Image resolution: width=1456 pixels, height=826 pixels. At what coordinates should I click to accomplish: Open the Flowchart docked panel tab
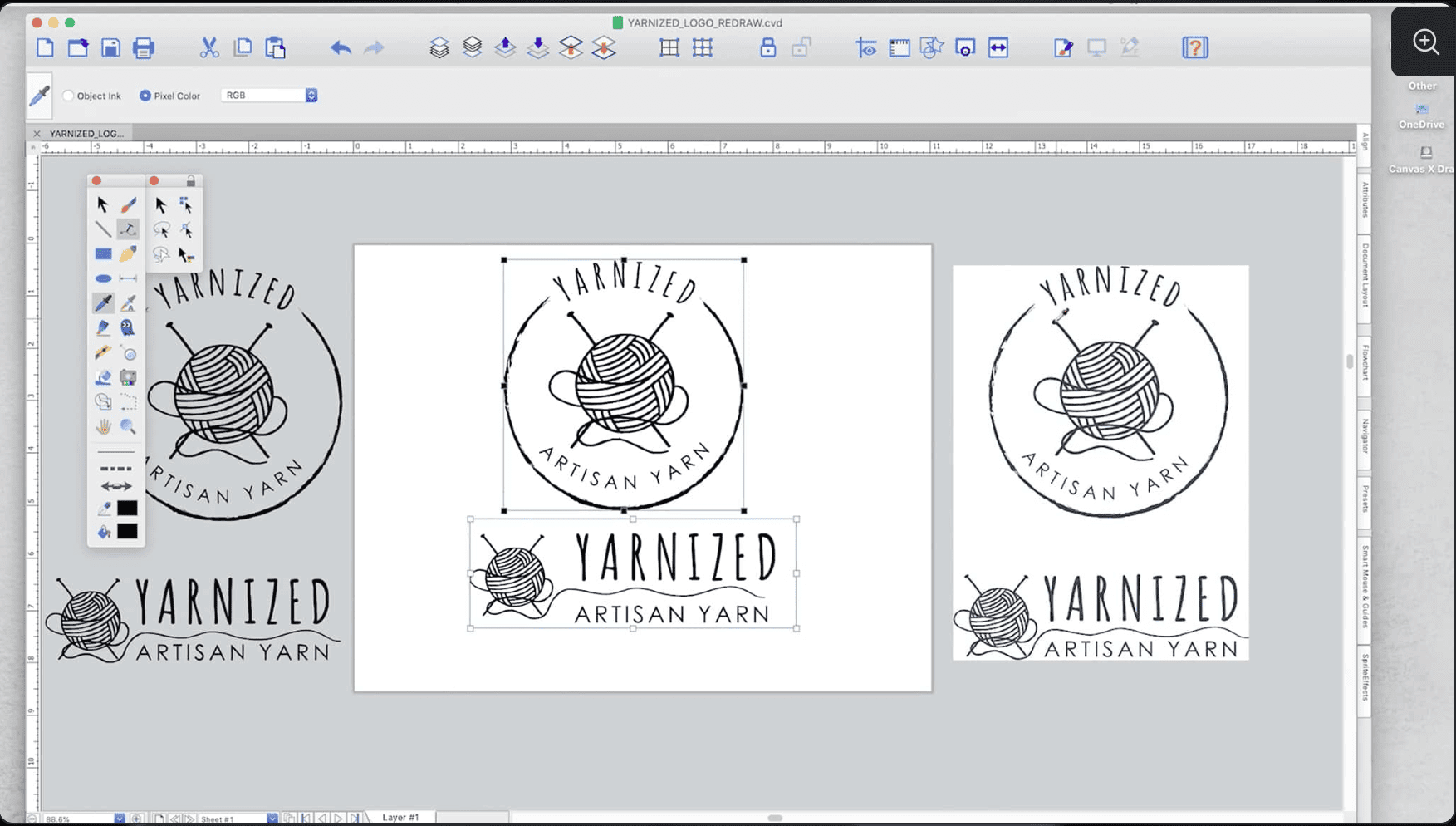point(1365,362)
